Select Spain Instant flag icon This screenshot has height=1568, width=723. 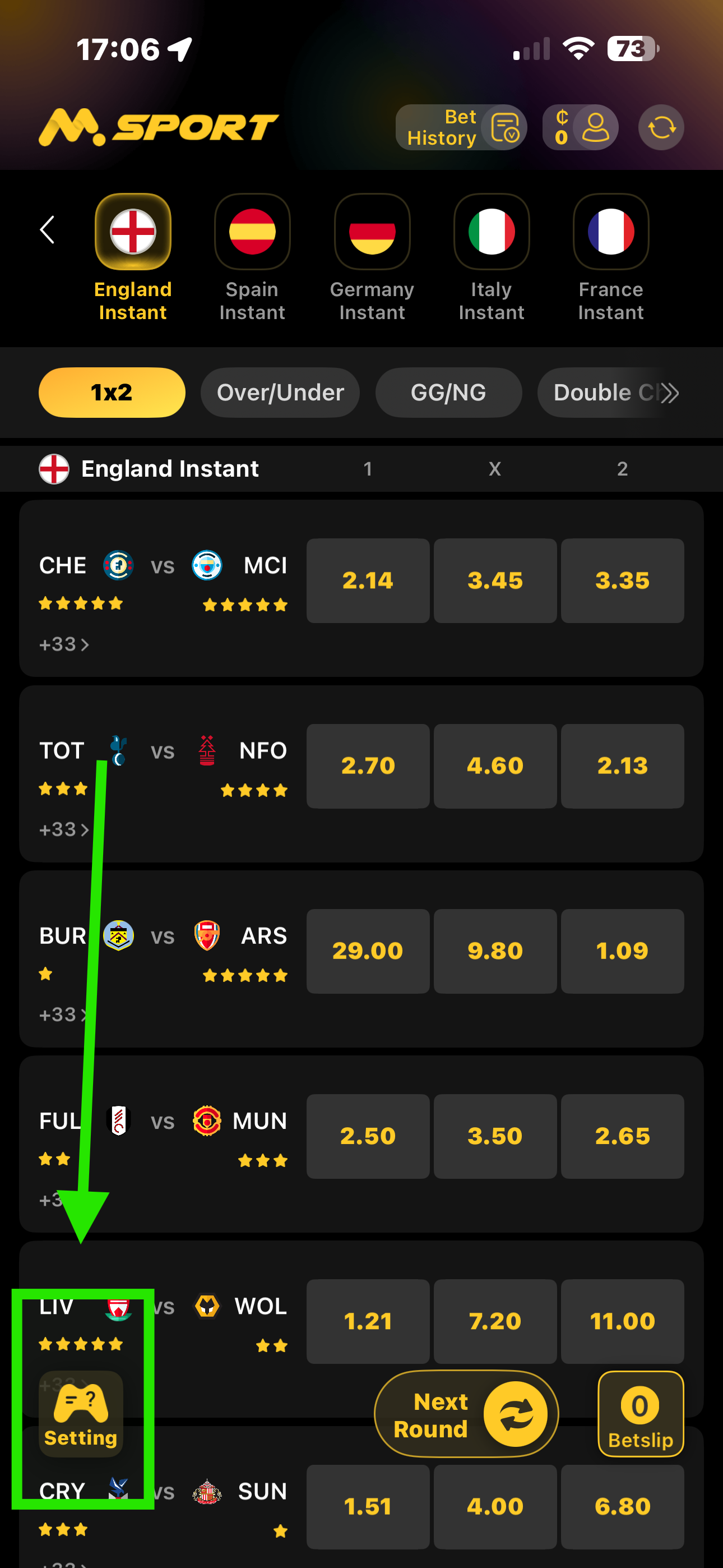(252, 232)
